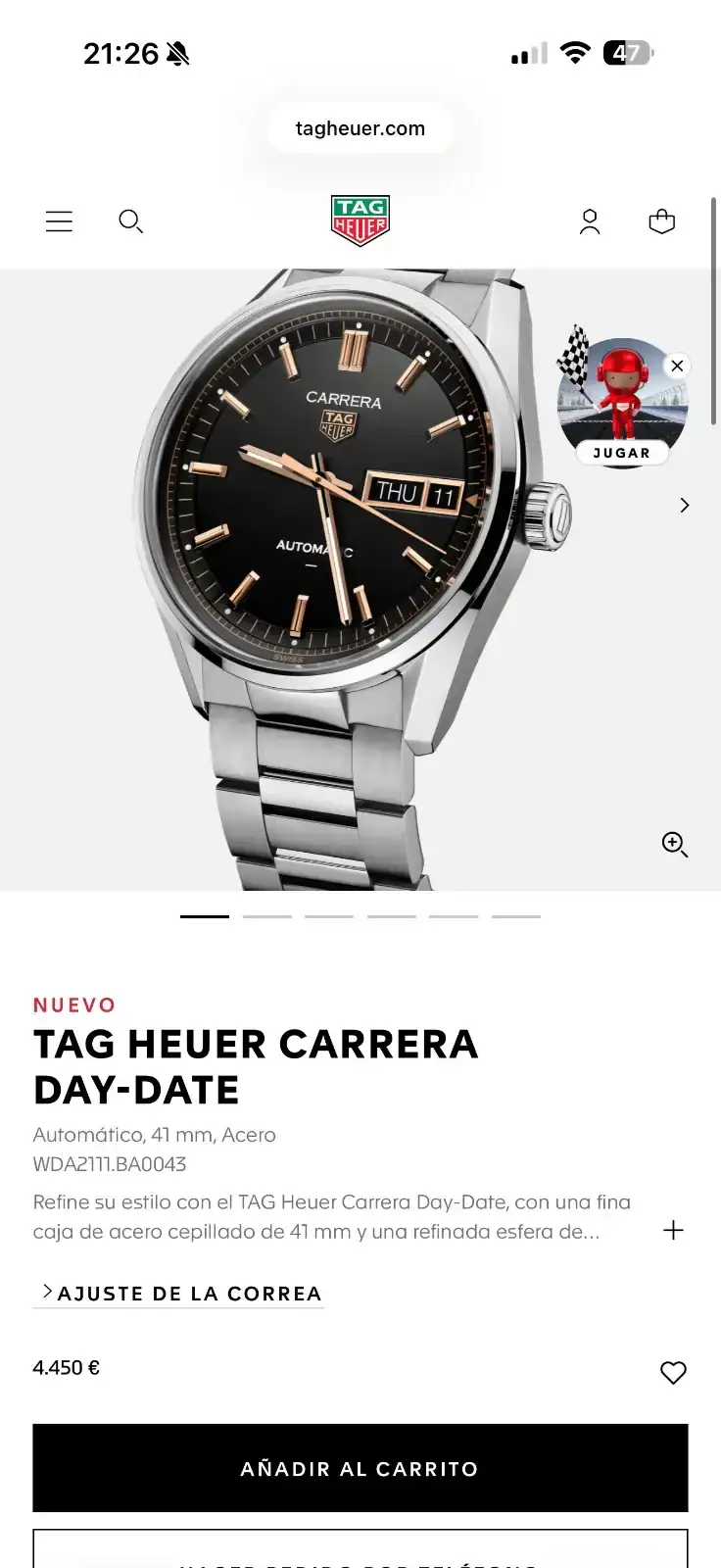Image resolution: width=721 pixels, height=1568 pixels.
Task: Zoom into the watch image
Action: pos(675,844)
